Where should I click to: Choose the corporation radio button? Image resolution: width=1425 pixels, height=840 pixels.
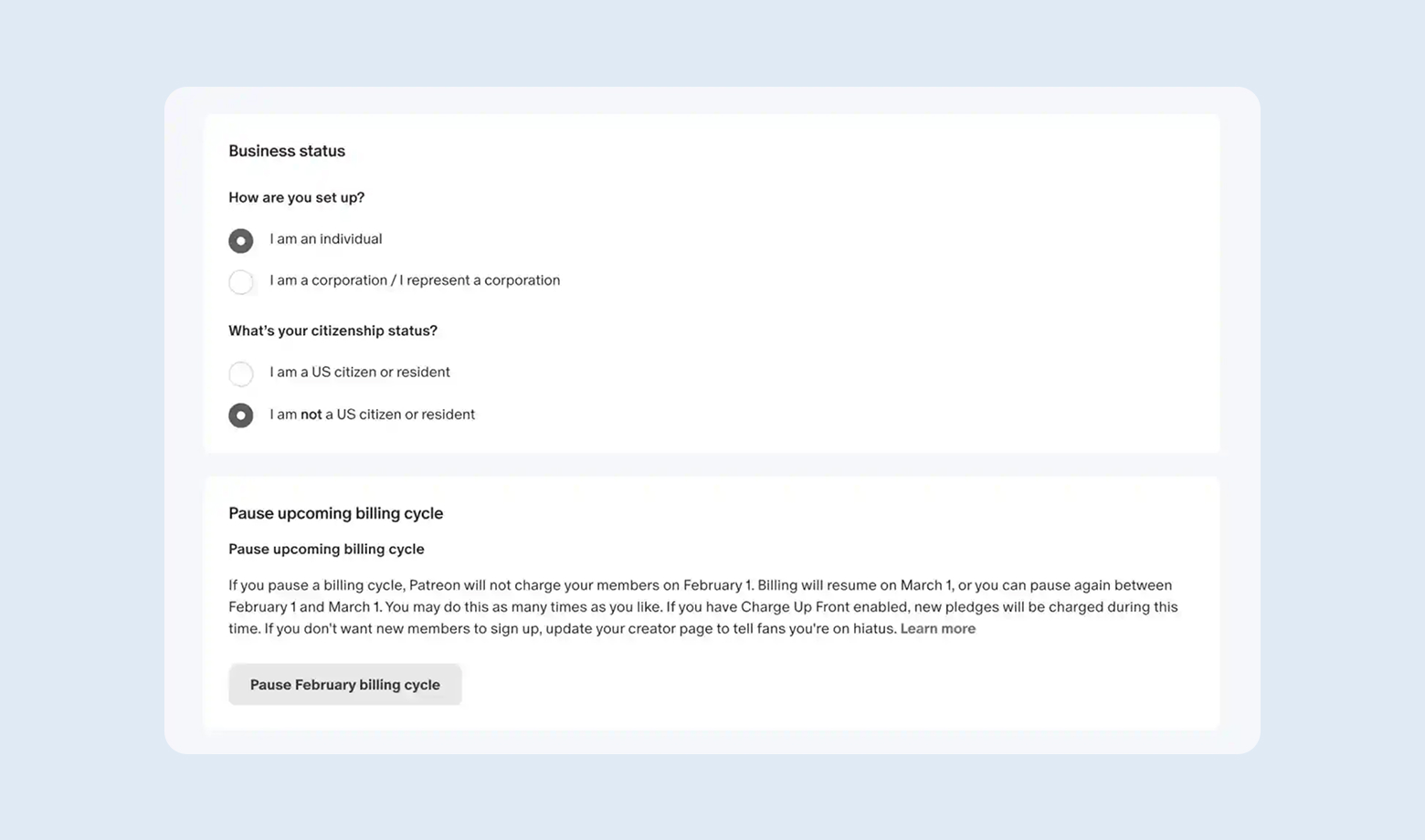241,282
